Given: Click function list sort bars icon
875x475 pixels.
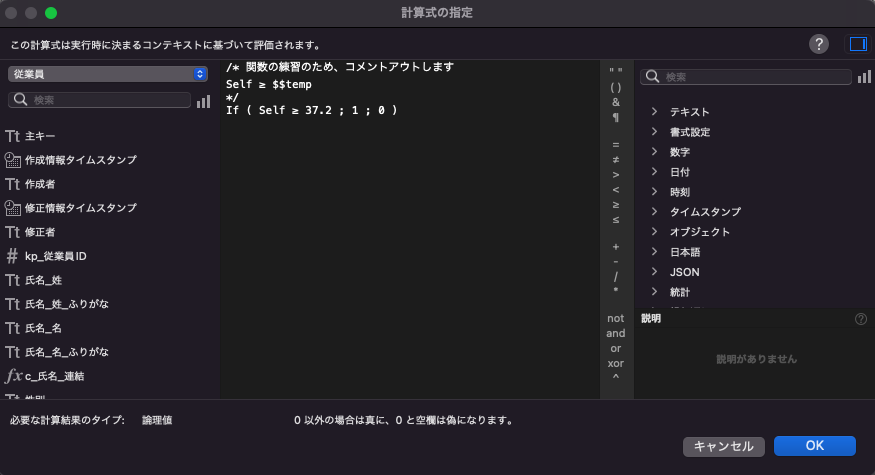Looking at the screenshot, I should click(864, 77).
